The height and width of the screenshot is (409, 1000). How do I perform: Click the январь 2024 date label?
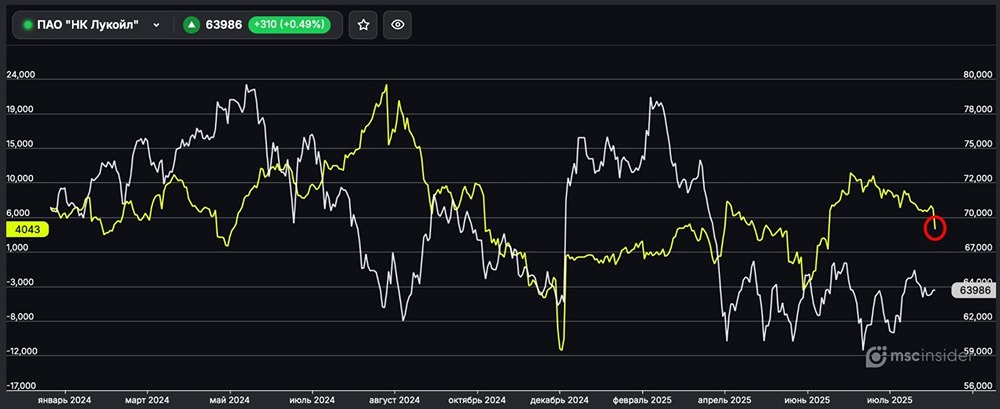click(x=64, y=398)
